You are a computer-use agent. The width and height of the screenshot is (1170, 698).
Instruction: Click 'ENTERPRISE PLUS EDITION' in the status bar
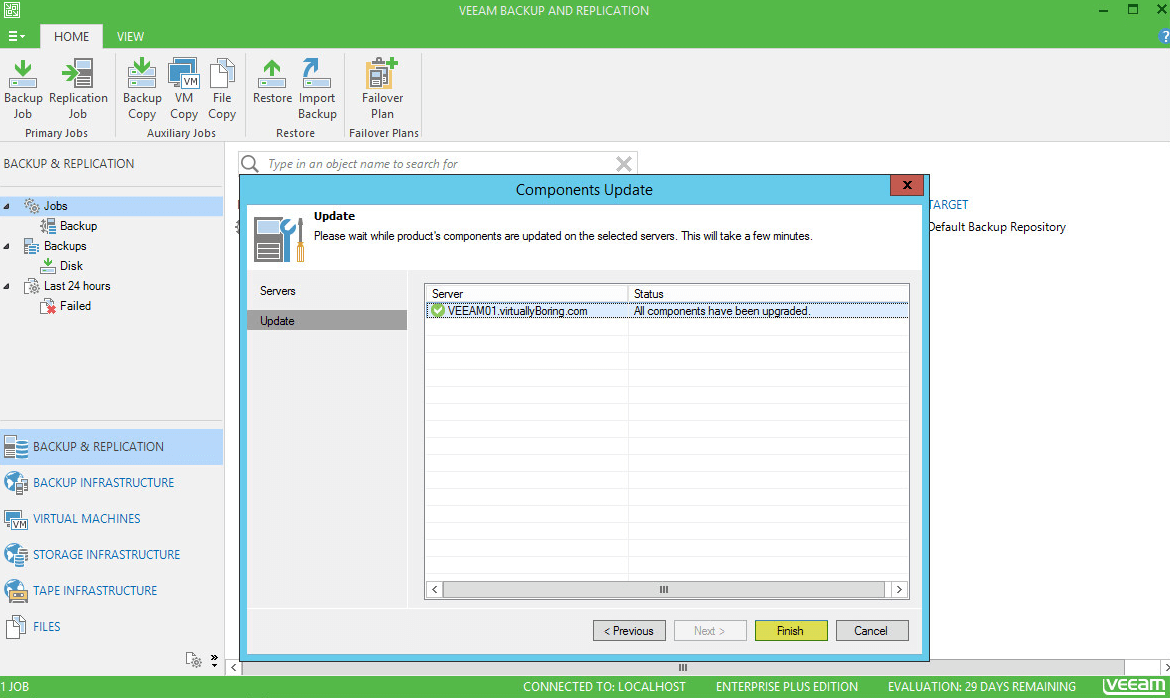(x=786, y=687)
